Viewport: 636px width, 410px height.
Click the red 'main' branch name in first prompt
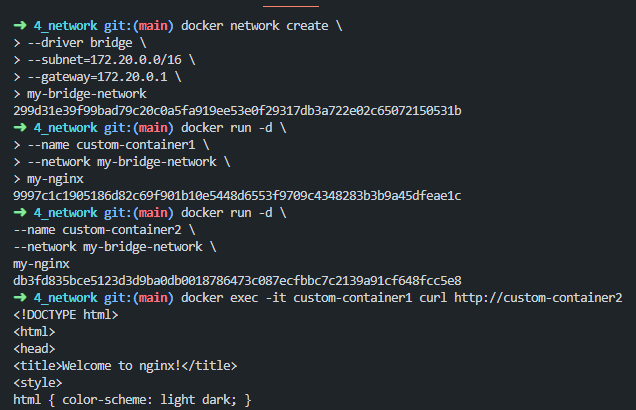point(153,26)
